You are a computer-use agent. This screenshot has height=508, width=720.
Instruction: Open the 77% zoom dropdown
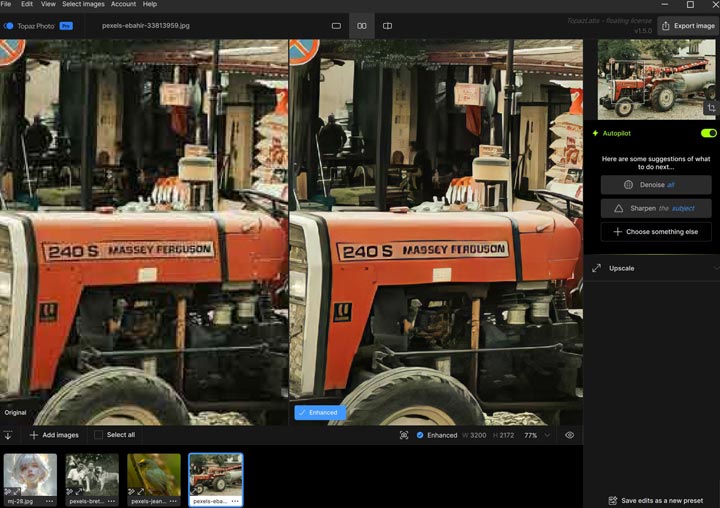[x=537, y=435]
